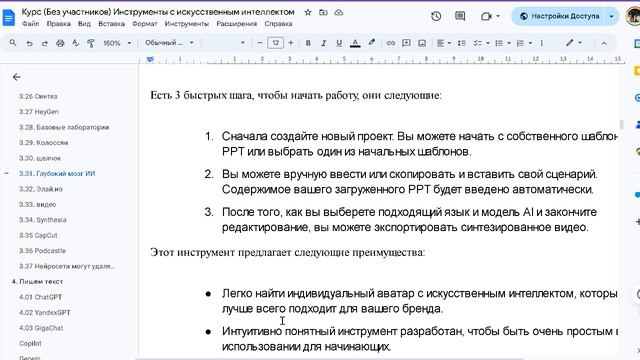Open the Файл menu

point(31,24)
